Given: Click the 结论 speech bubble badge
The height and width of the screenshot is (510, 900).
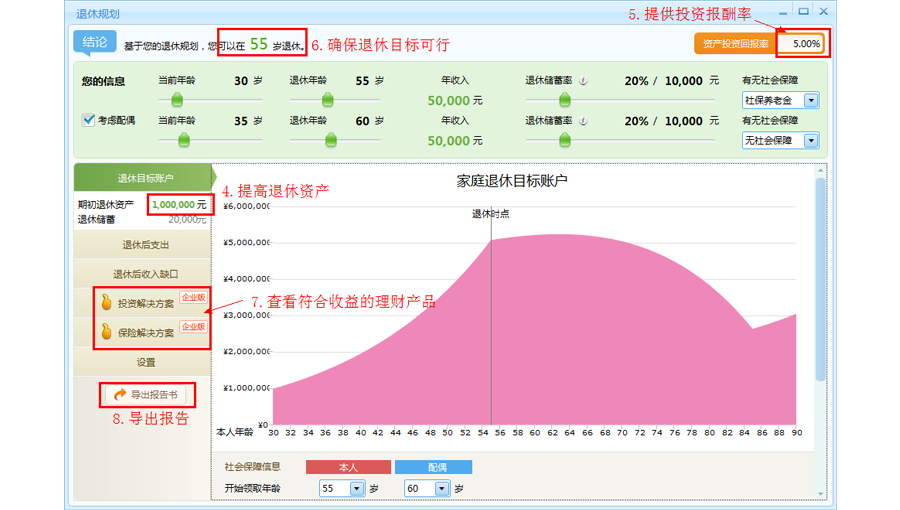Looking at the screenshot, I should 95,42.
